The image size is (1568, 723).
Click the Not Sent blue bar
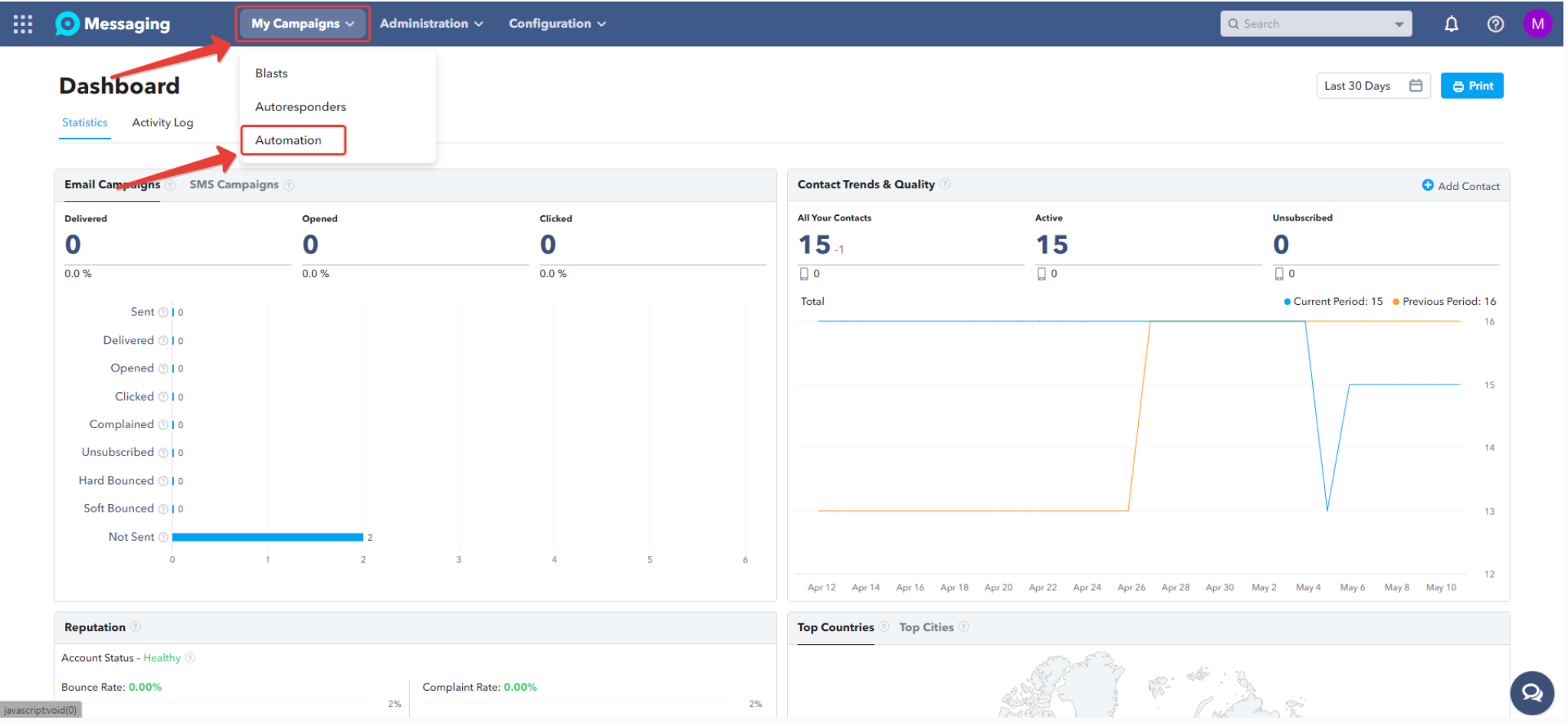(x=267, y=537)
